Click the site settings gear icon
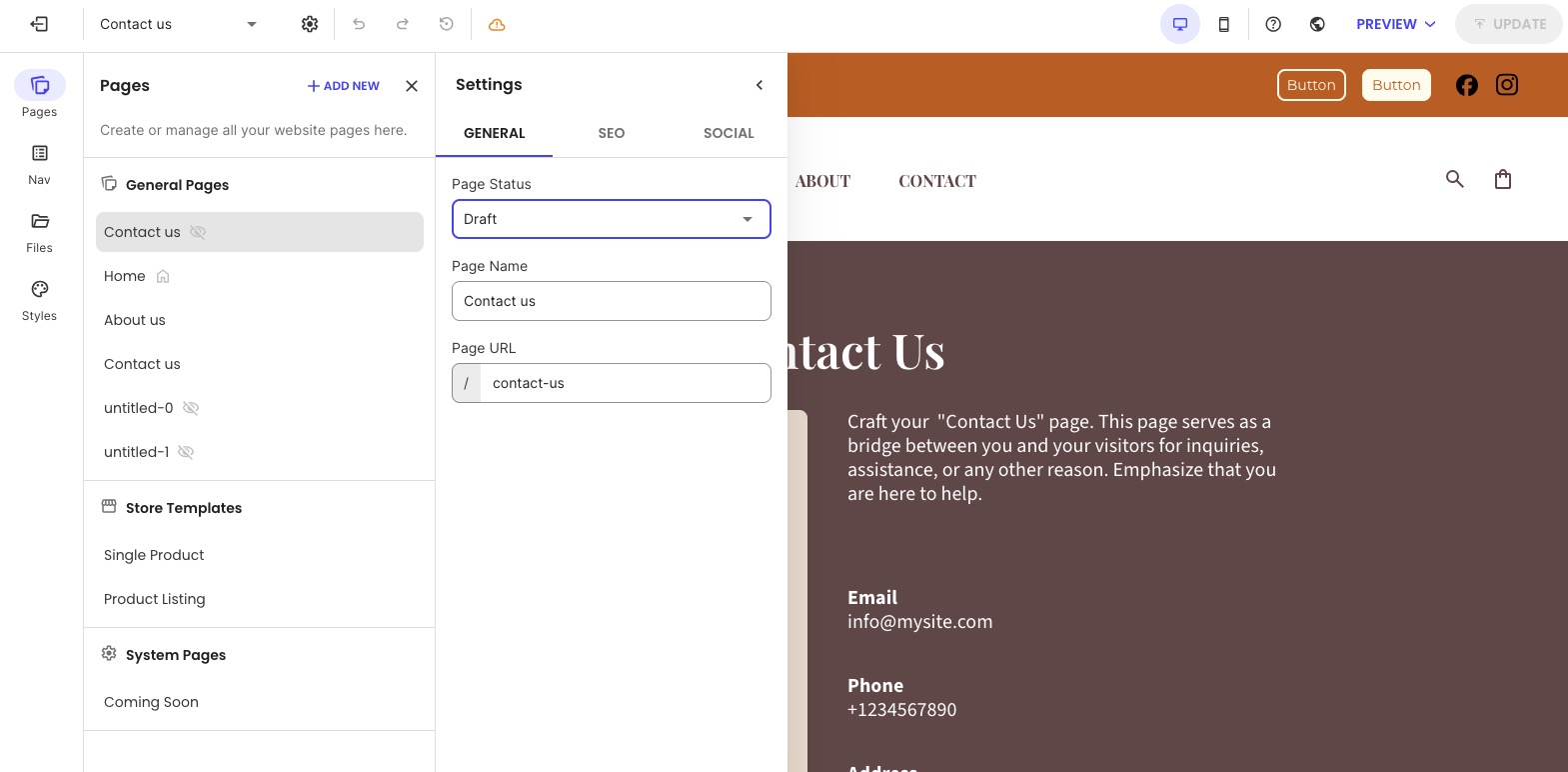Viewport: 1568px width, 772px height. point(310,24)
